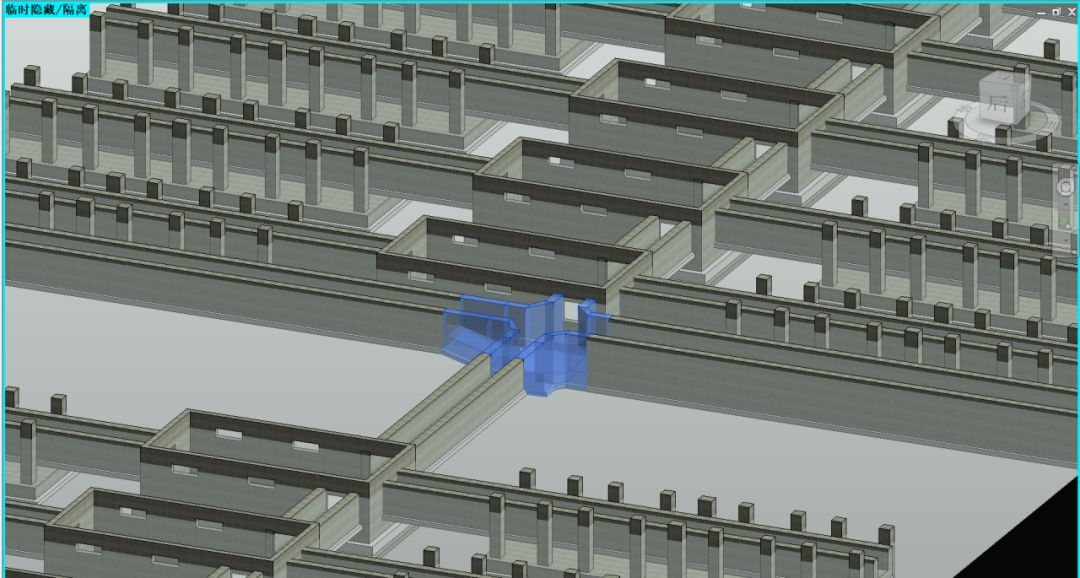
Task: Restore down the 3D view window
Action: (x=1056, y=10)
